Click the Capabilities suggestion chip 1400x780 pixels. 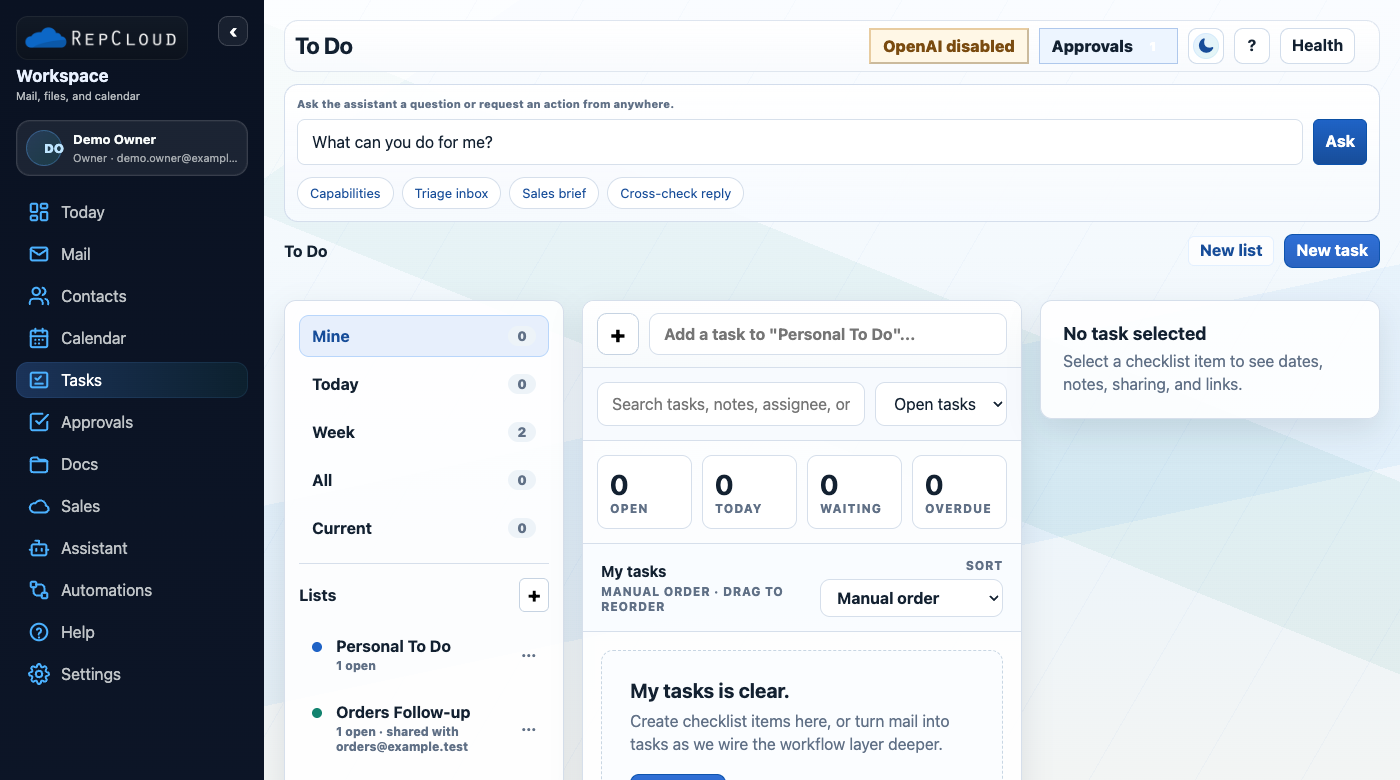[x=345, y=193]
